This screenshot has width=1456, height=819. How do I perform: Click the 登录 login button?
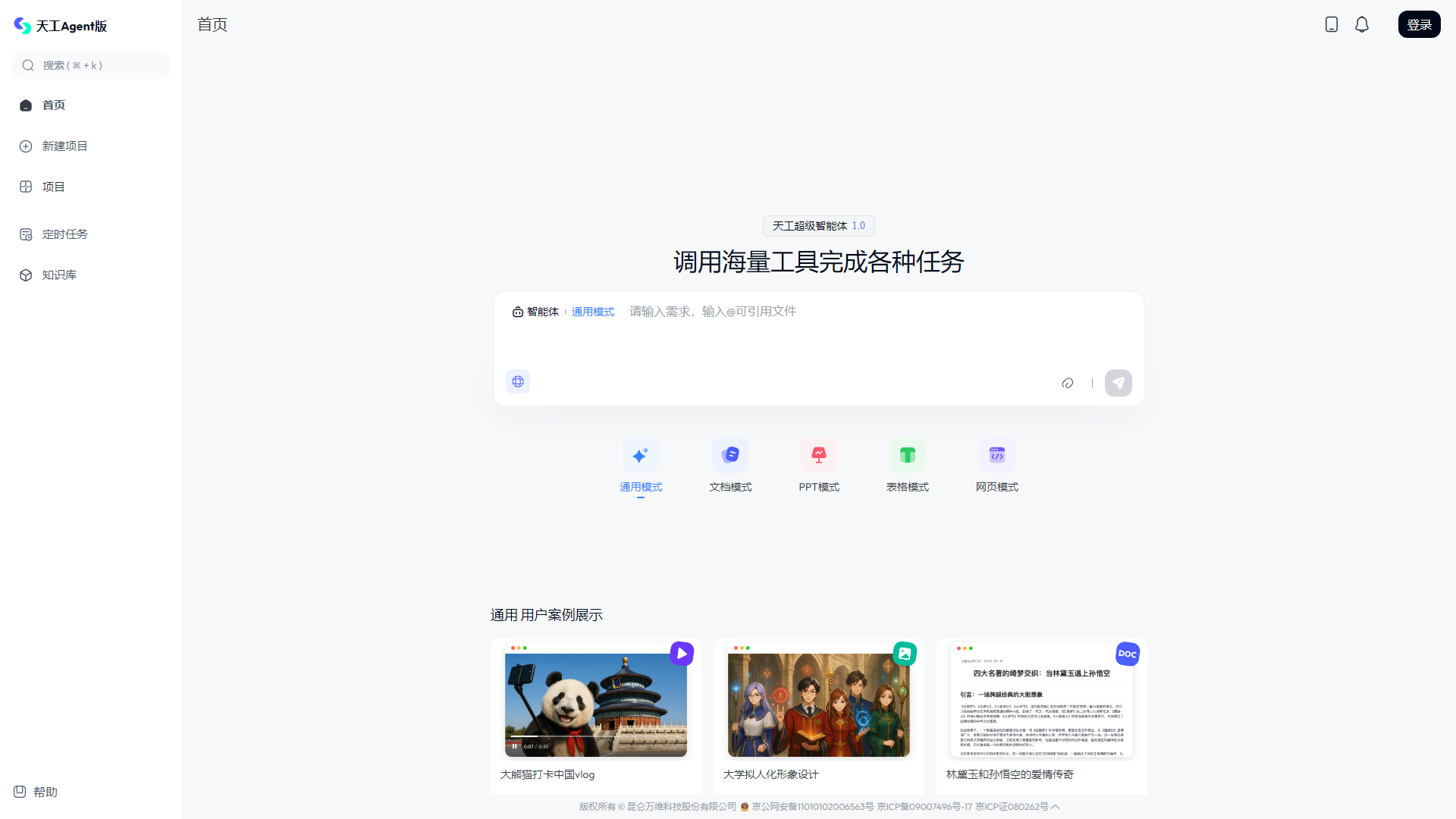coord(1419,24)
